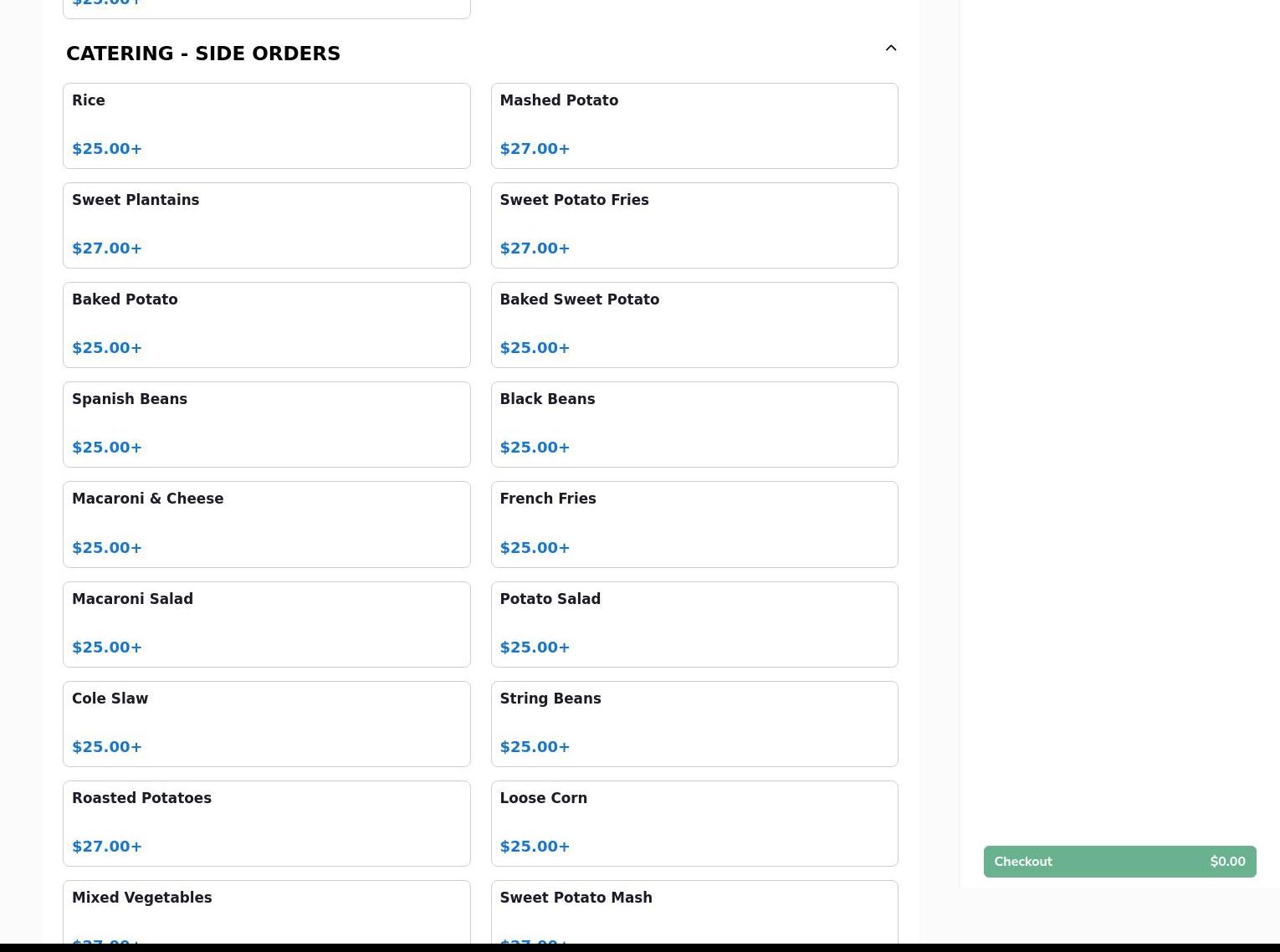Pick French Fries from the sides

pos(694,525)
